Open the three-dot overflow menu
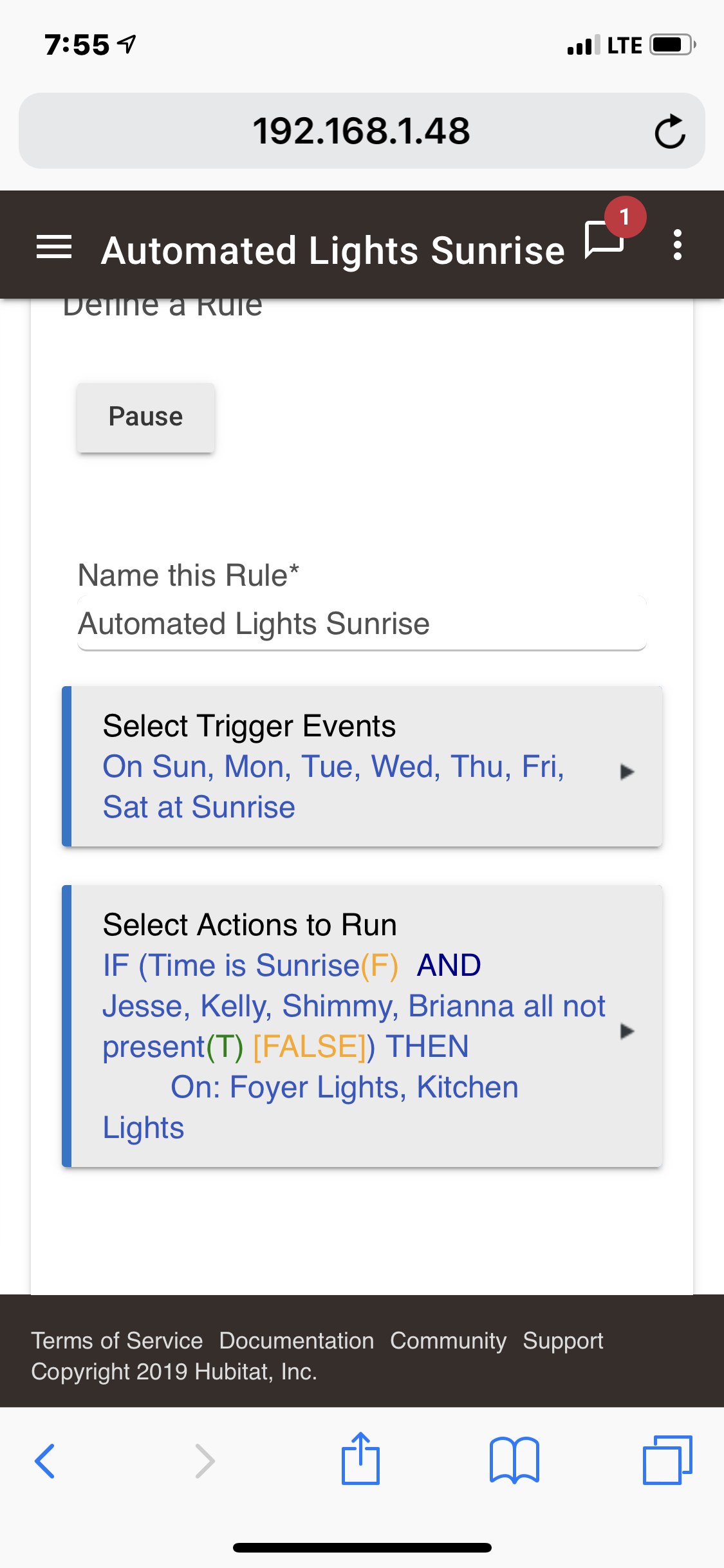The height and width of the screenshot is (1568, 724). tap(677, 245)
